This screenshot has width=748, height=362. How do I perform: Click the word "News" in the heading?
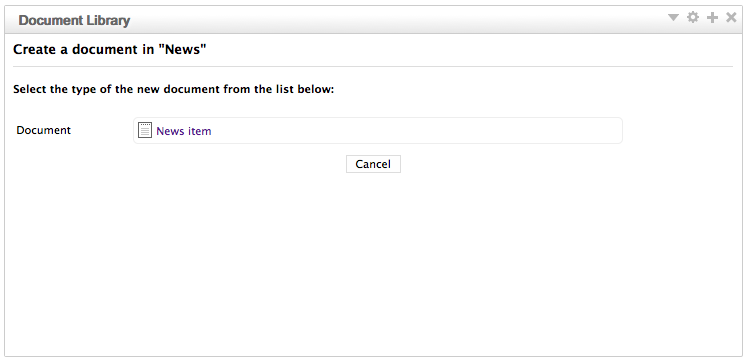pos(183,50)
